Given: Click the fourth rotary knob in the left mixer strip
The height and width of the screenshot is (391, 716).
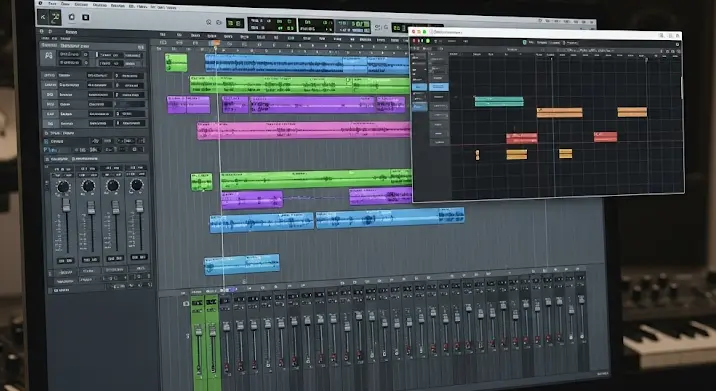Looking at the screenshot, I should click(x=137, y=185).
